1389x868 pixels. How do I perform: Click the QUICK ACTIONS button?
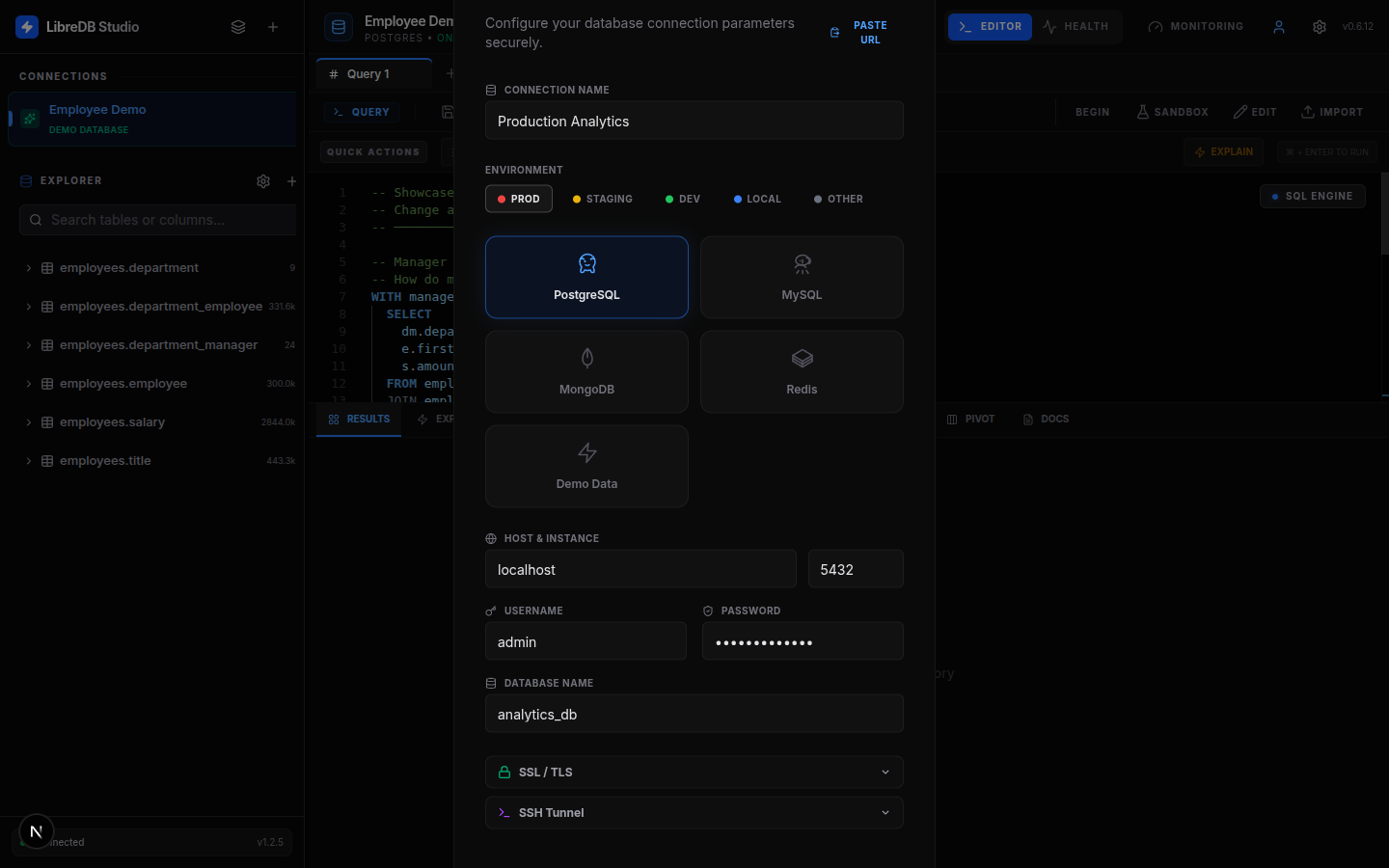[373, 152]
